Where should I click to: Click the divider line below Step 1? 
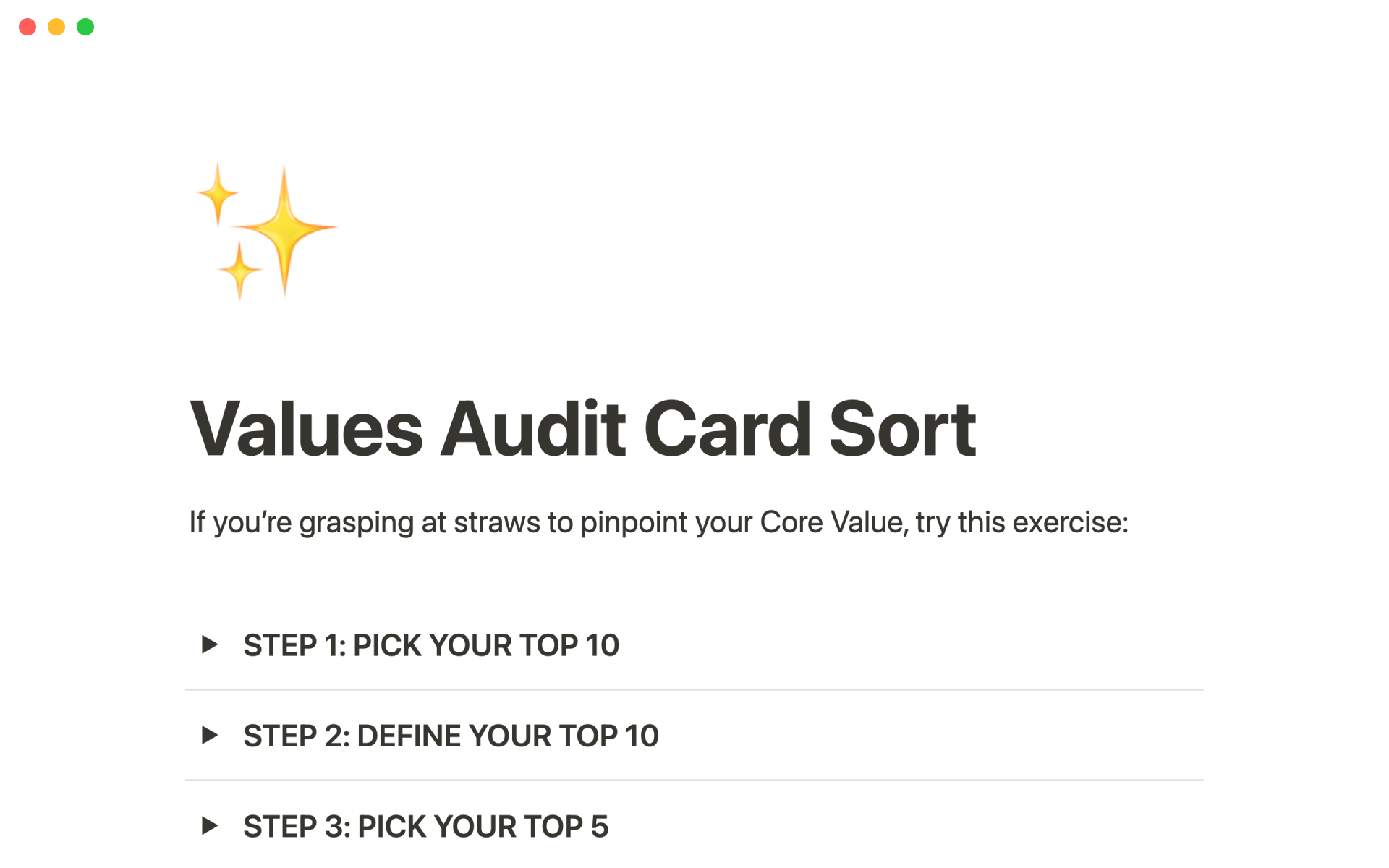[694, 690]
